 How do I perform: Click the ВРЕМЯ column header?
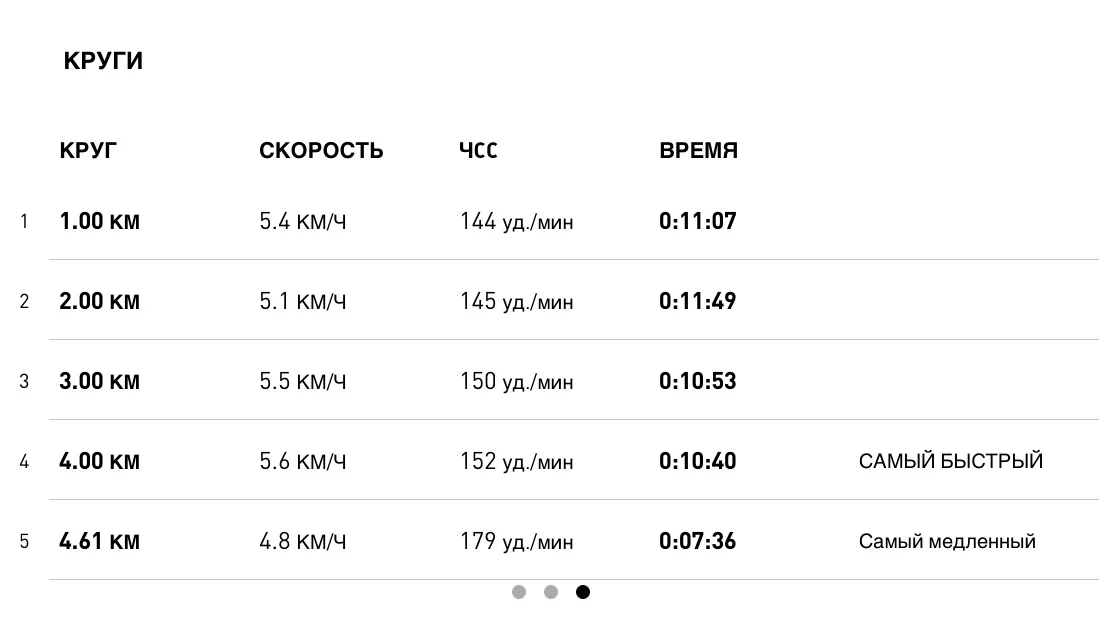698,151
